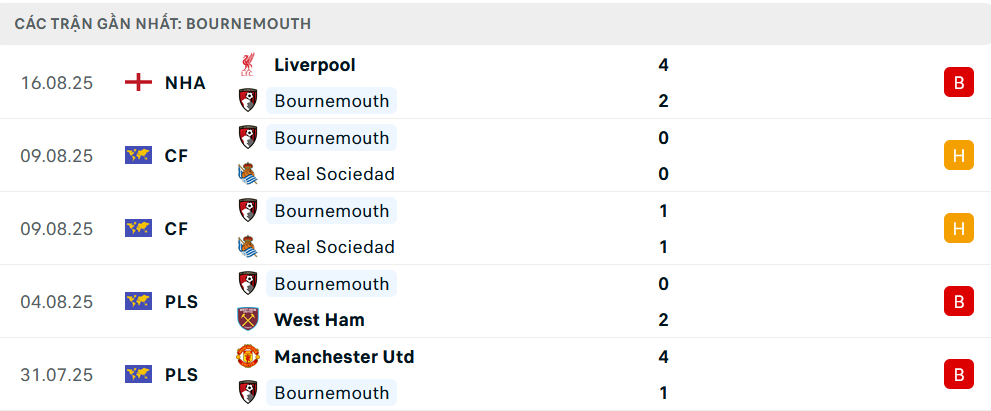Click orange H badge for the 0-0 draw
Image resolution: width=991 pixels, height=411 pixels.
click(958, 155)
